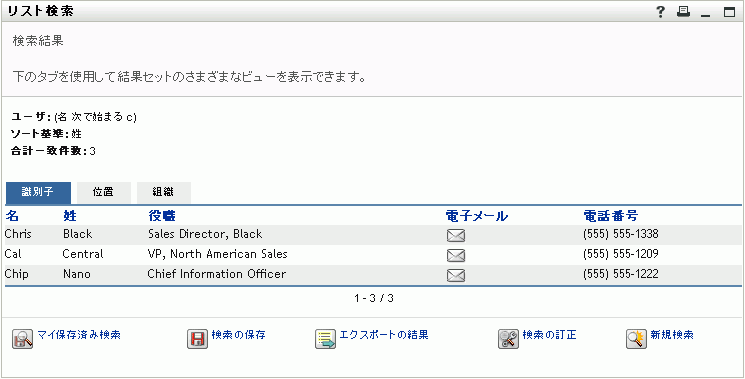
Task: Click the 合計一致件数 total matches line
Action: (53, 152)
